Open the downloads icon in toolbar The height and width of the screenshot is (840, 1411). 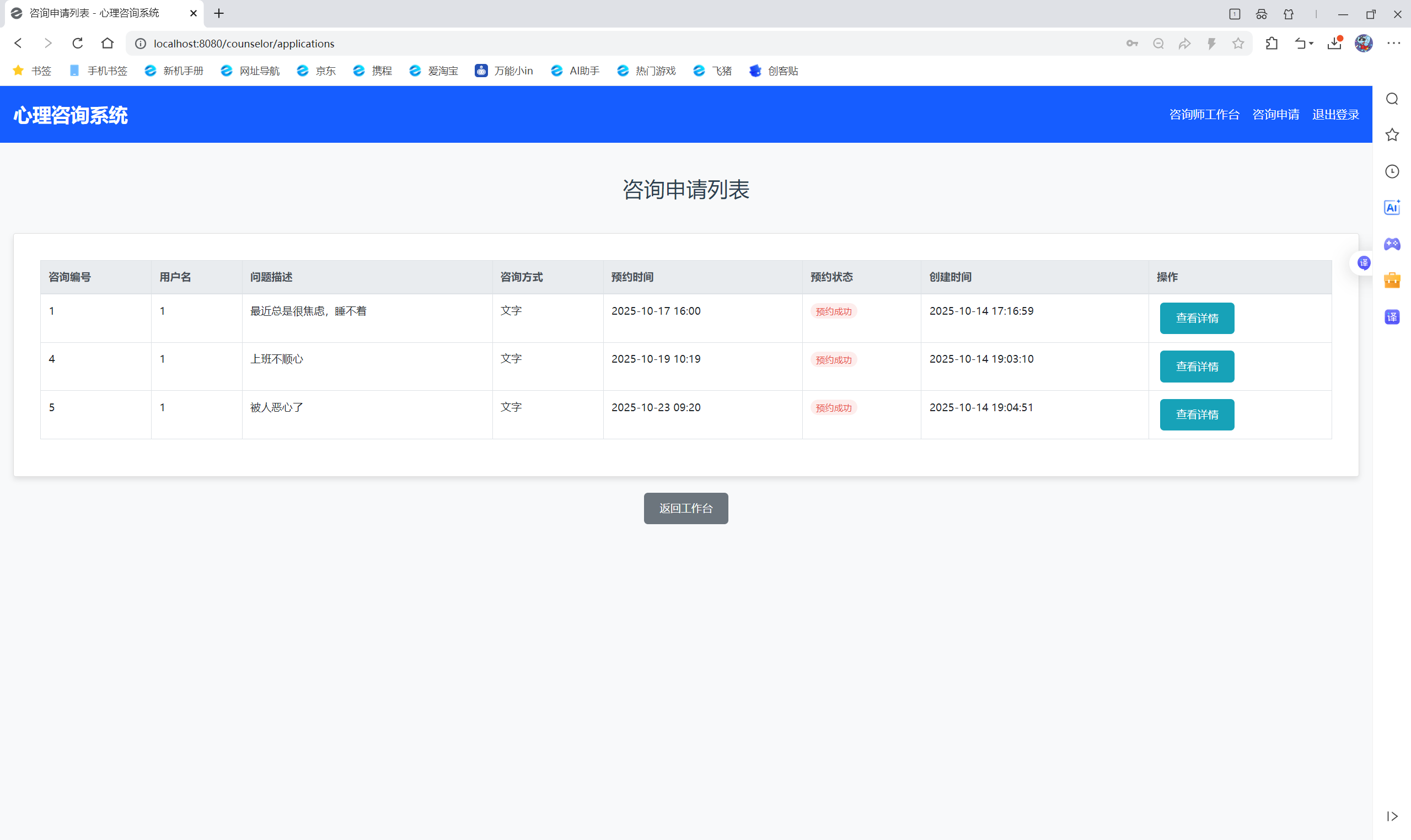click(x=1334, y=43)
